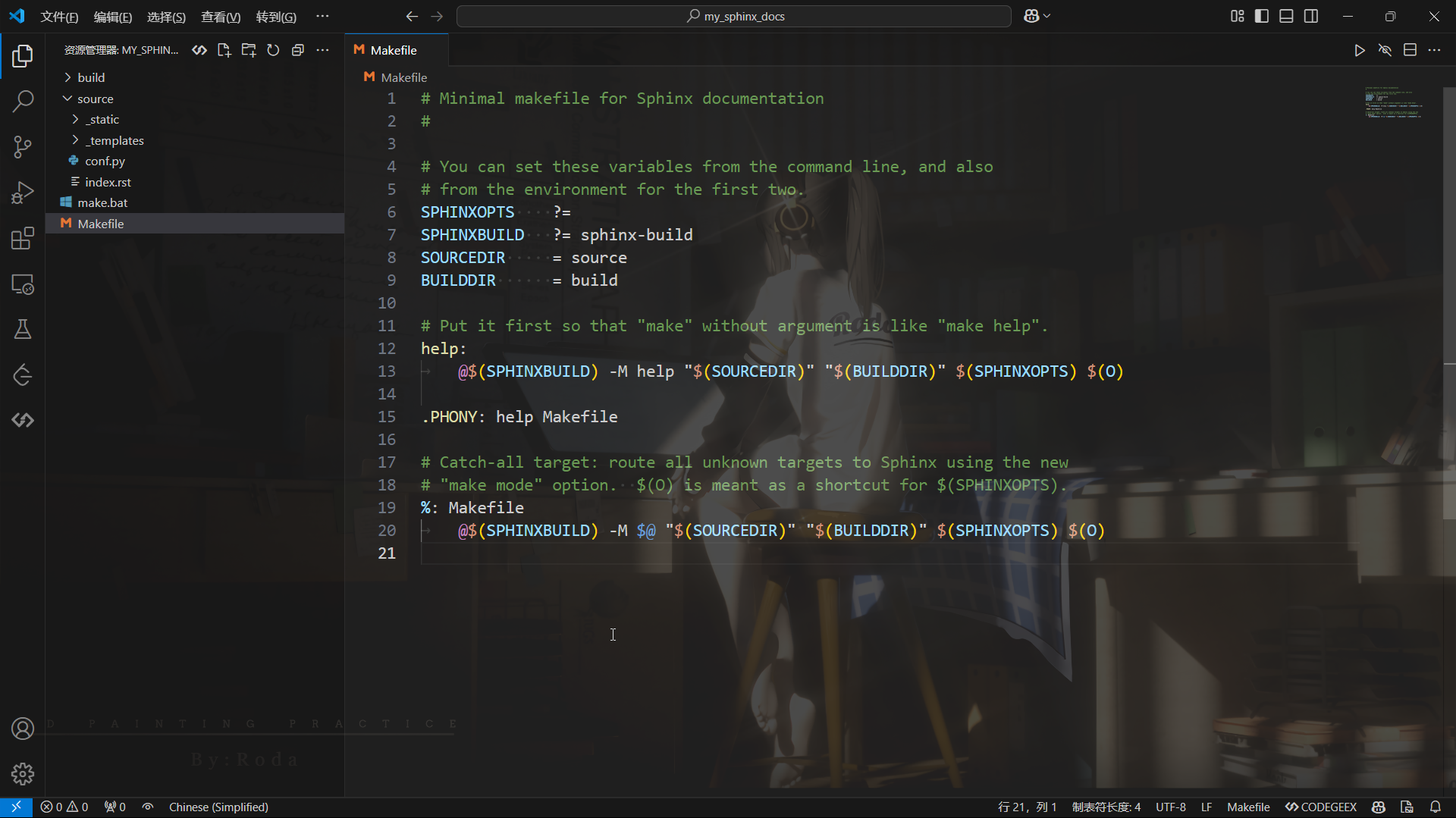1456x818 pixels.
Task: Open the Source Control view
Action: tap(23, 146)
